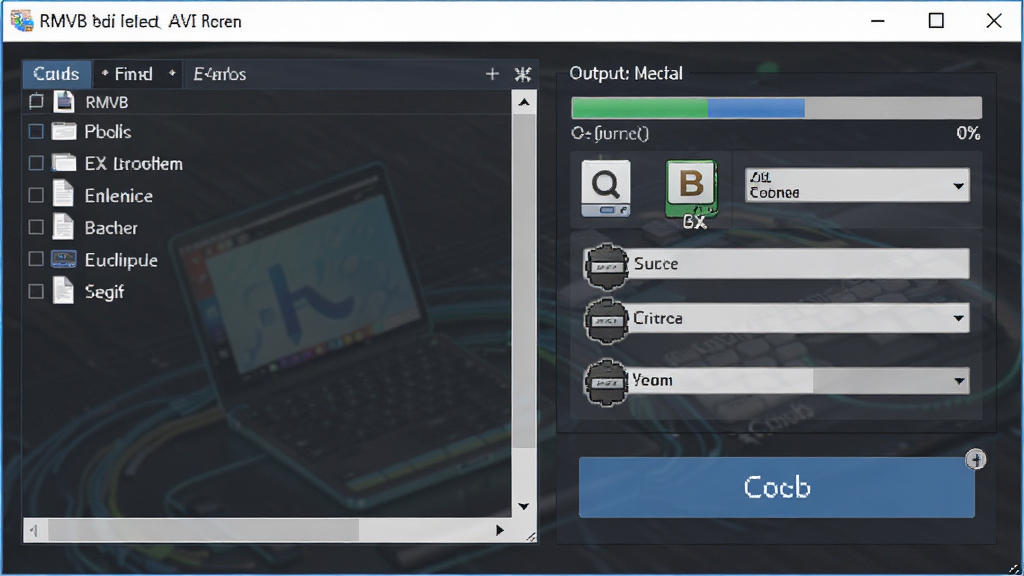
Task: Select the Pbolis folder icon
Action: [x=64, y=132]
